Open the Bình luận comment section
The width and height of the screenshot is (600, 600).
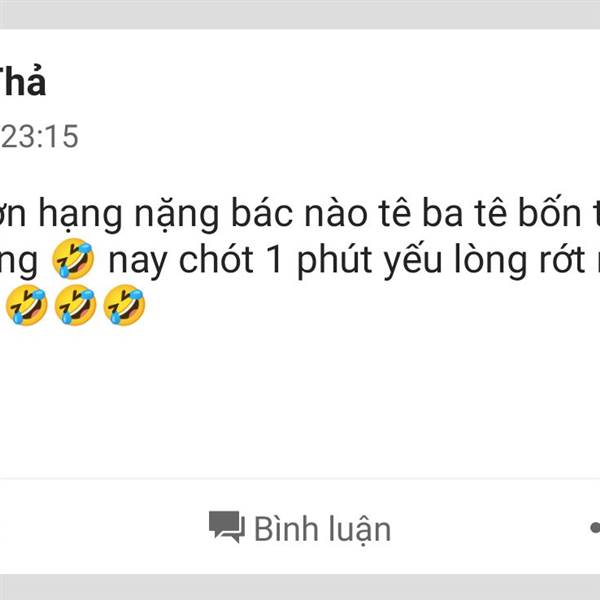click(300, 528)
